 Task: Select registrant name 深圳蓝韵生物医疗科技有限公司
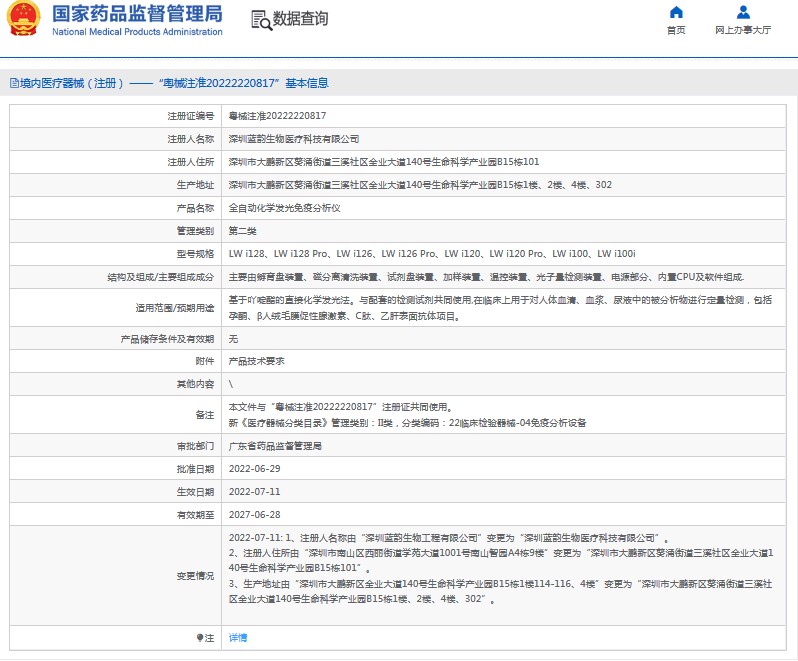click(294, 139)
